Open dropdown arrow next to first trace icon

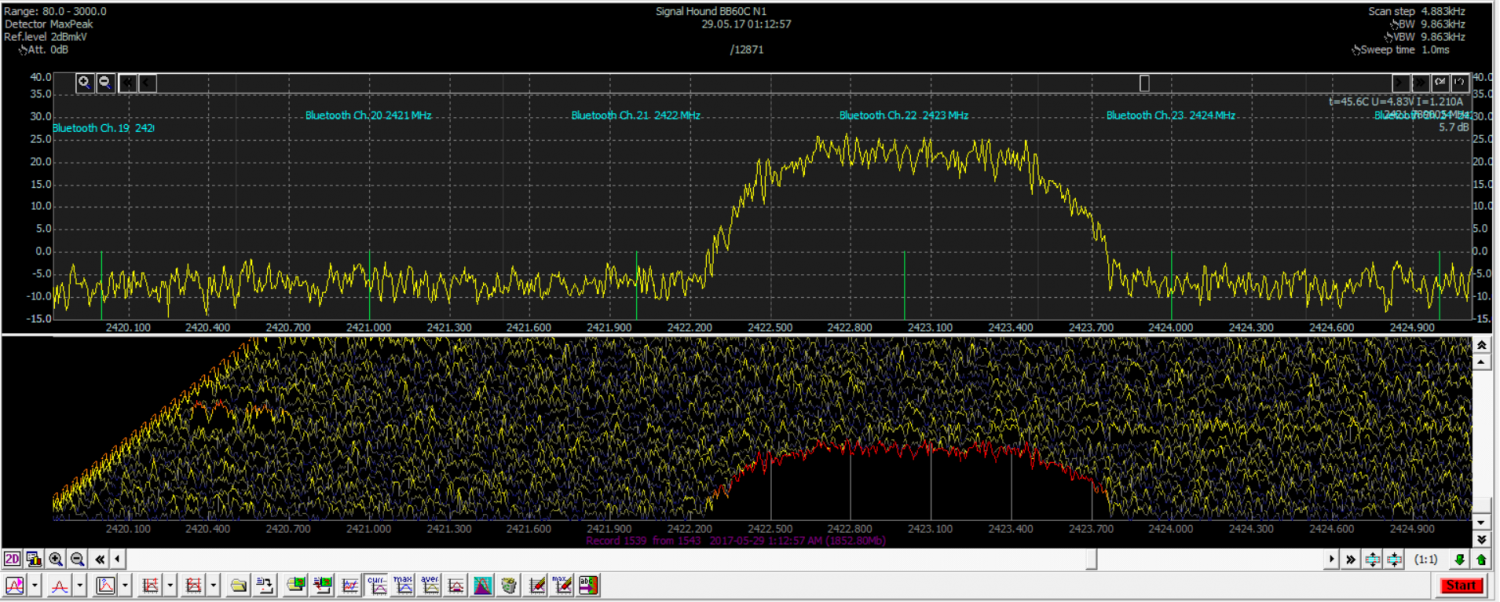(x=35, y=585)
